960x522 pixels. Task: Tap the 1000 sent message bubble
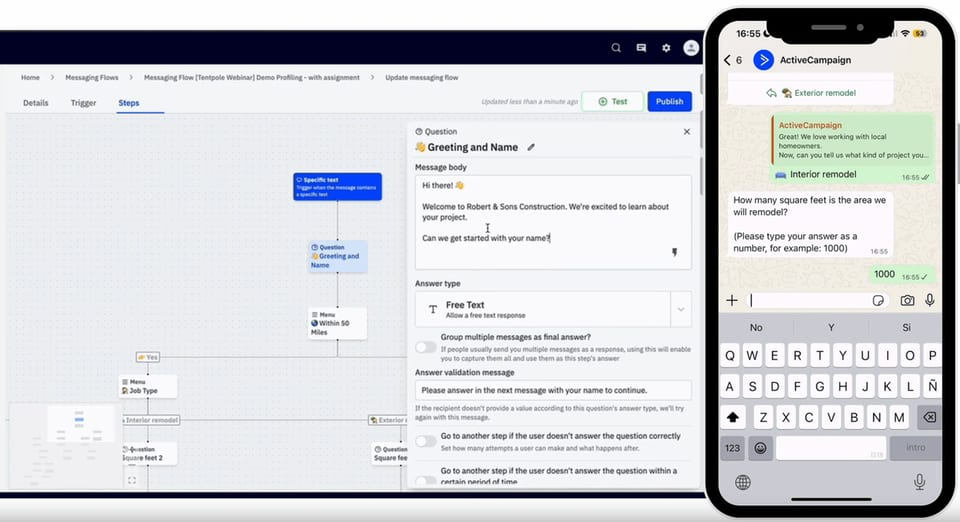(x=902, y=275)
